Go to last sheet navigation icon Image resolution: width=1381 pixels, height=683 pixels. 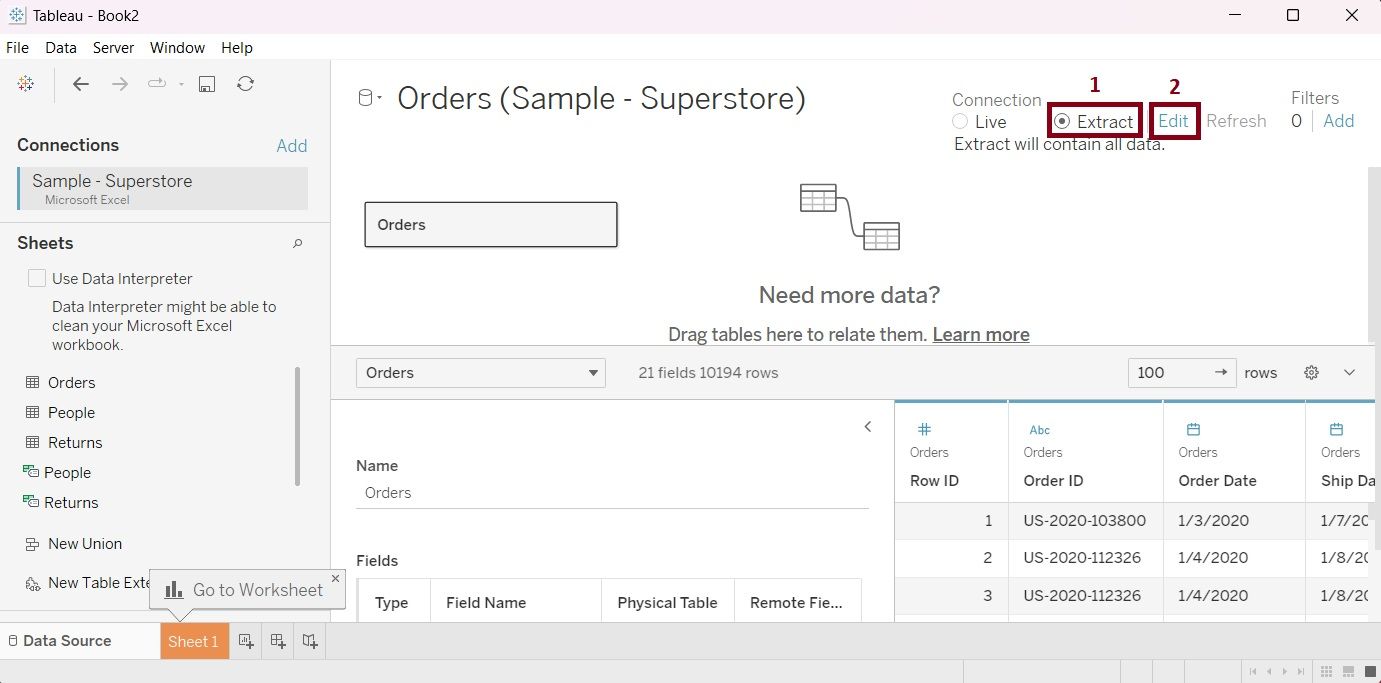pos(1300,671)
